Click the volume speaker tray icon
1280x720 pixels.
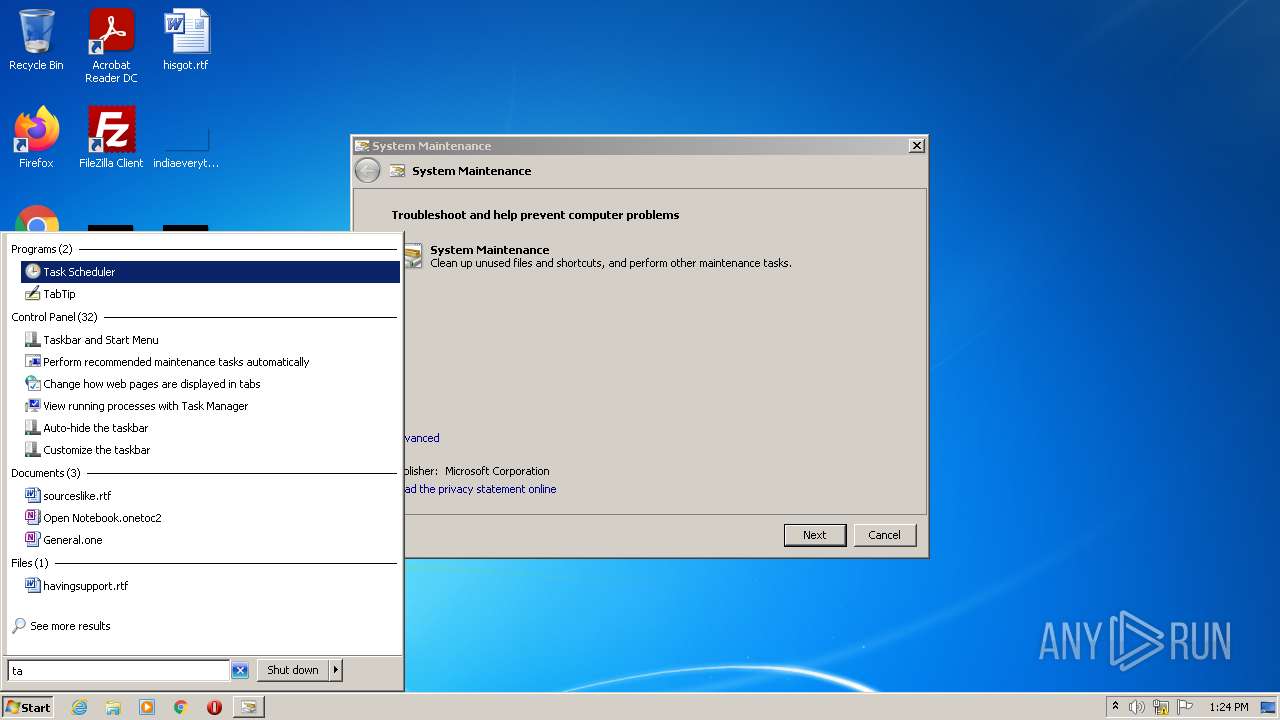1137,707
